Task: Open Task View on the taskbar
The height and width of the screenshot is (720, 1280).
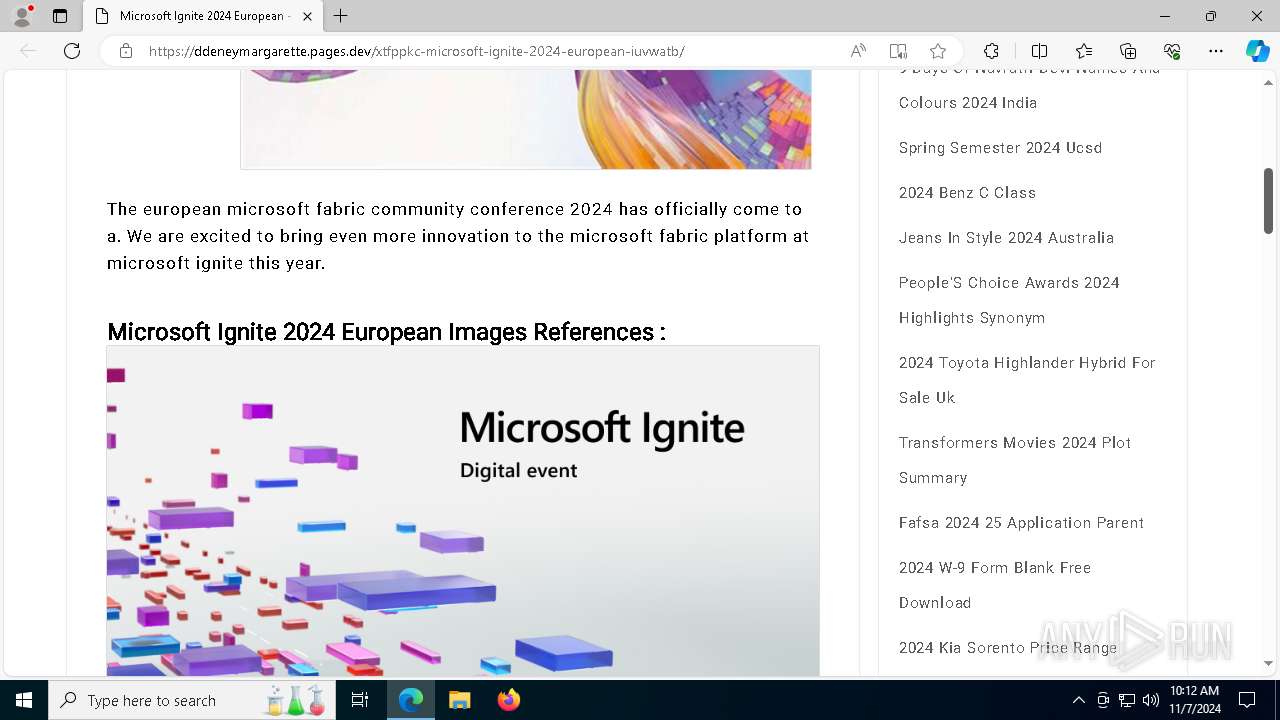Action: pyautogui.click(x=360, y=700)
